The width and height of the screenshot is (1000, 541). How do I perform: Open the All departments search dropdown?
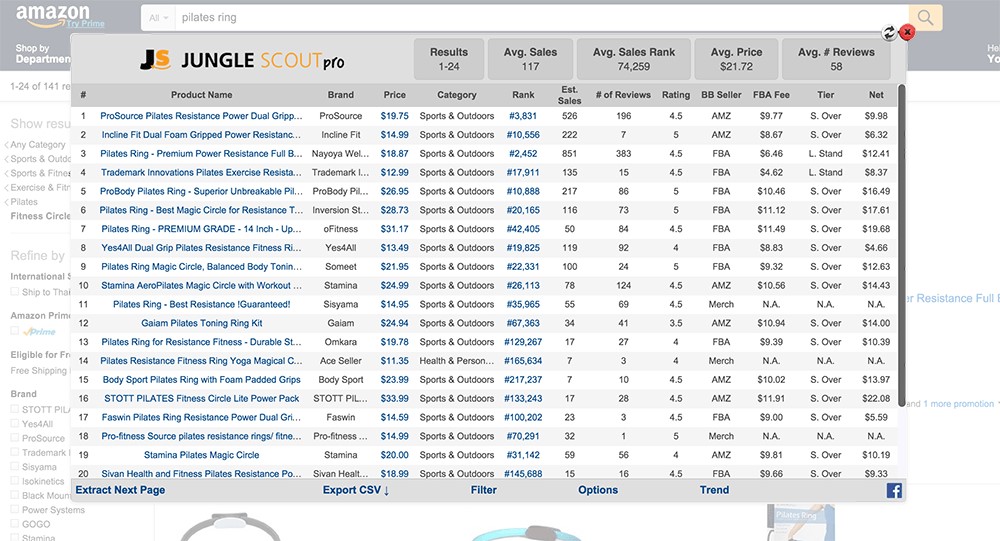tap(158, 18)
